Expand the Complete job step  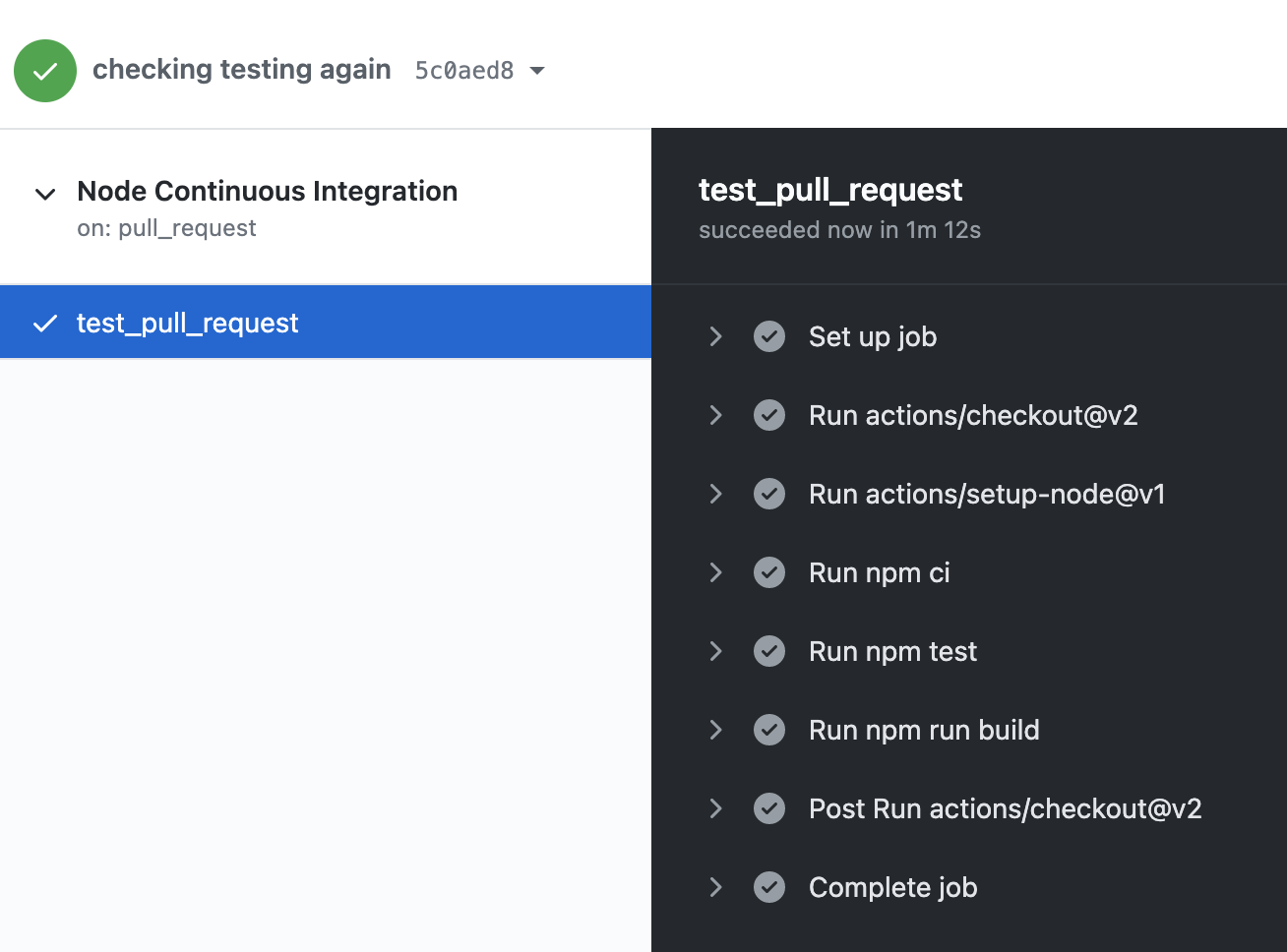[x=716, y=887]
